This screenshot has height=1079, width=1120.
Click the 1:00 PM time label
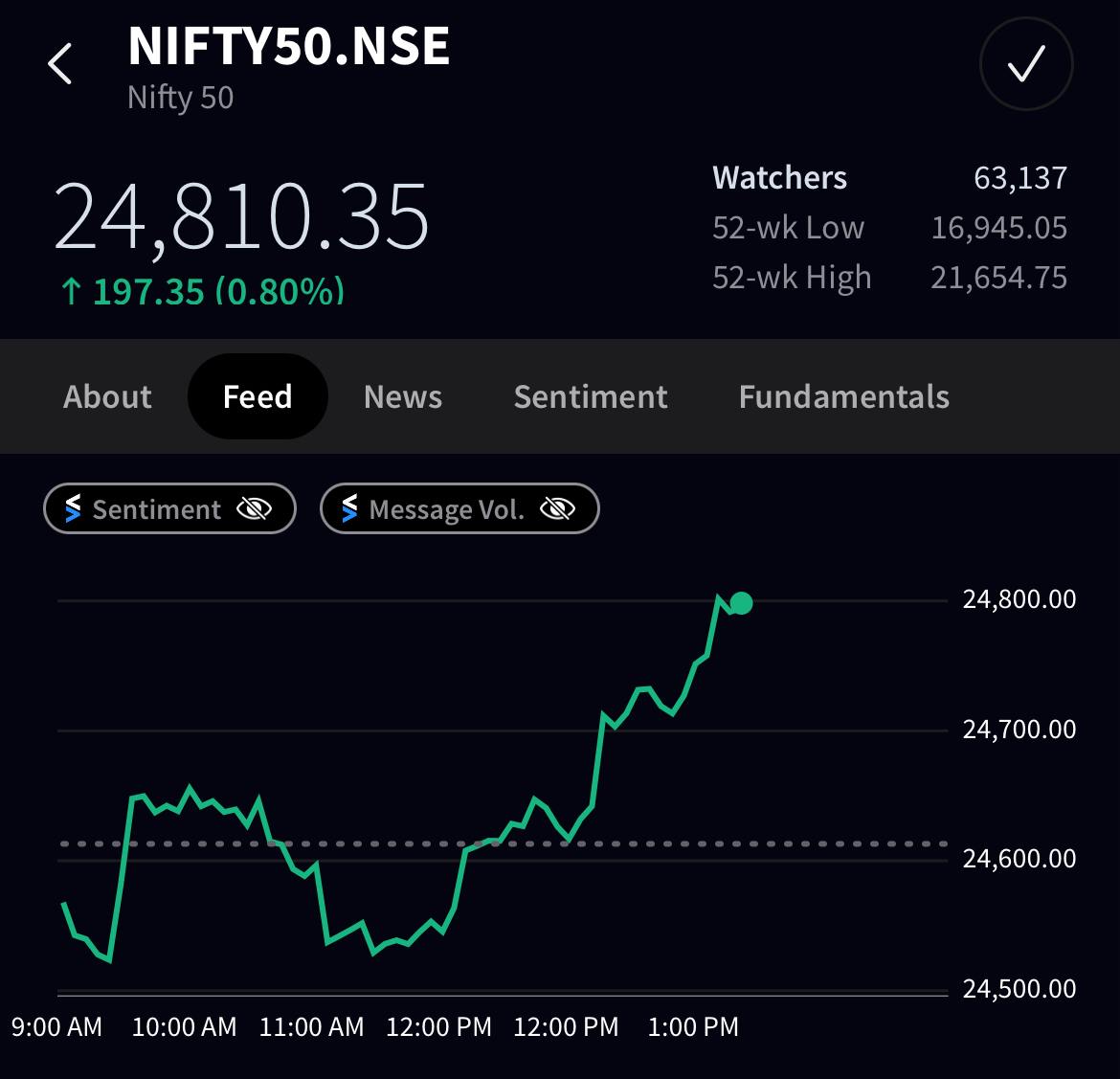[x=693, y=1027]
